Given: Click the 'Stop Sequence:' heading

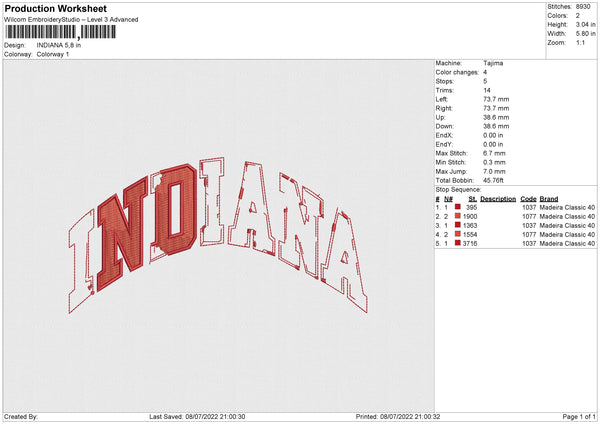Looking at the screenshot, I should 458,190.
